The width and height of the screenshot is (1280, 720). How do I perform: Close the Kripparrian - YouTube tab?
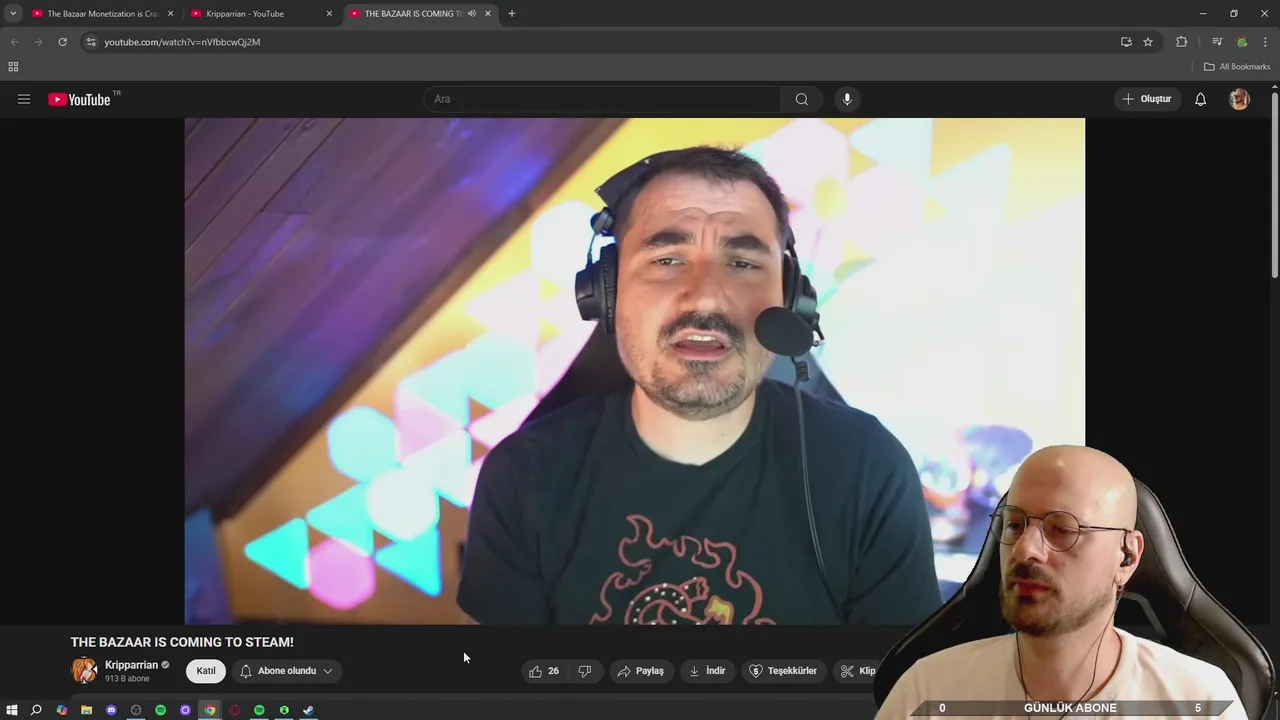point(329,13)
